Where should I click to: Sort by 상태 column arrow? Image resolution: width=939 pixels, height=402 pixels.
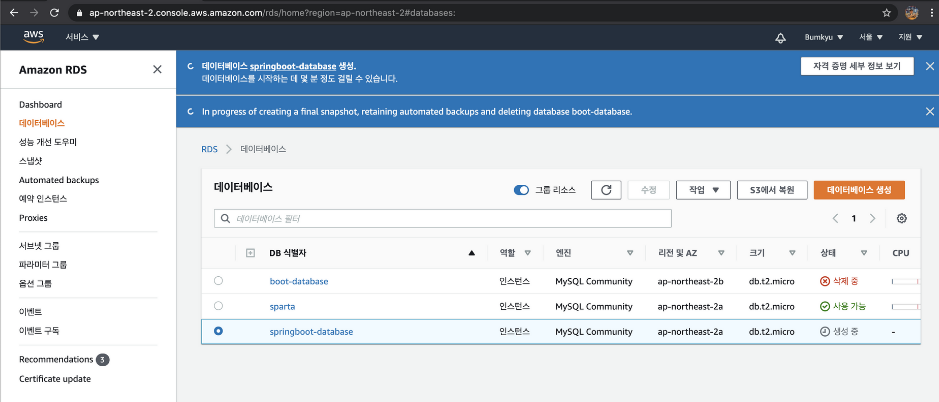tap(864, 253)
